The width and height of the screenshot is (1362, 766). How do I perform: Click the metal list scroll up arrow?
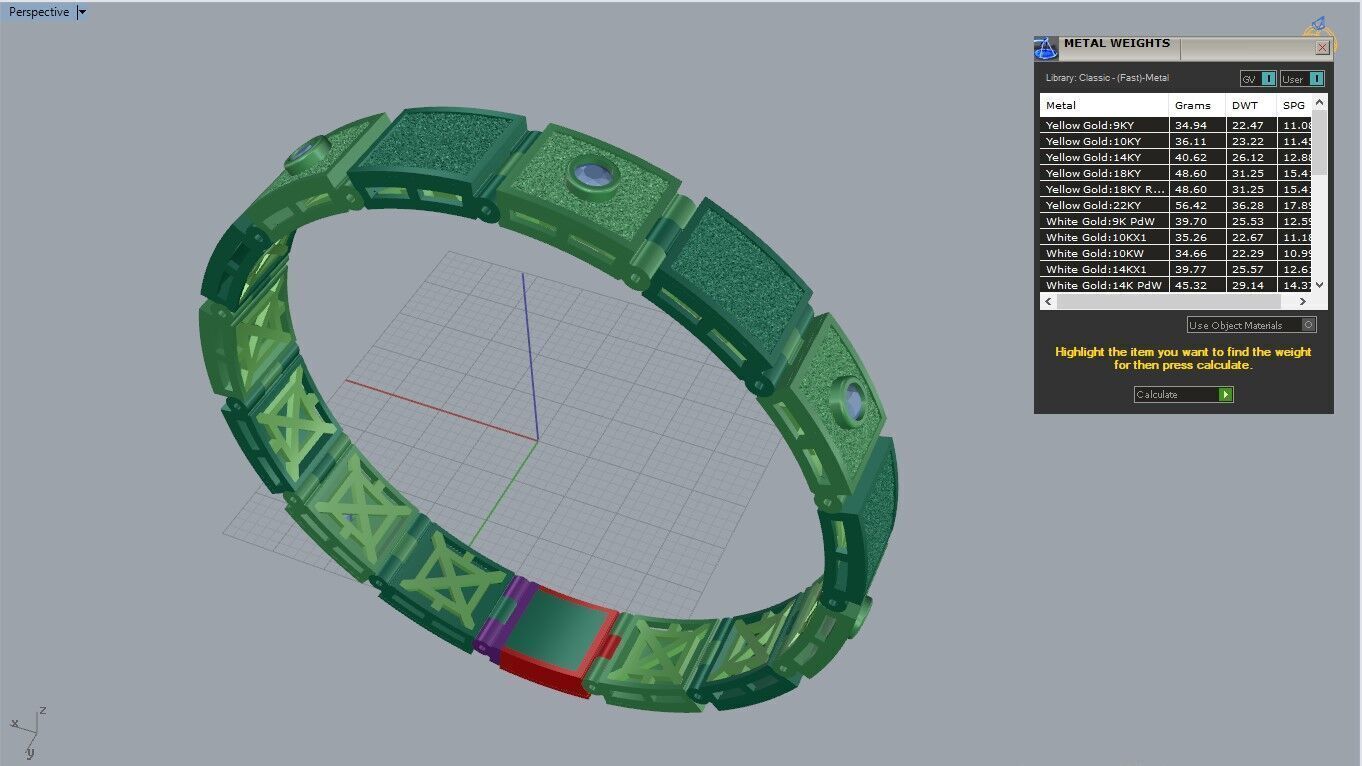tap(1319, 102)
